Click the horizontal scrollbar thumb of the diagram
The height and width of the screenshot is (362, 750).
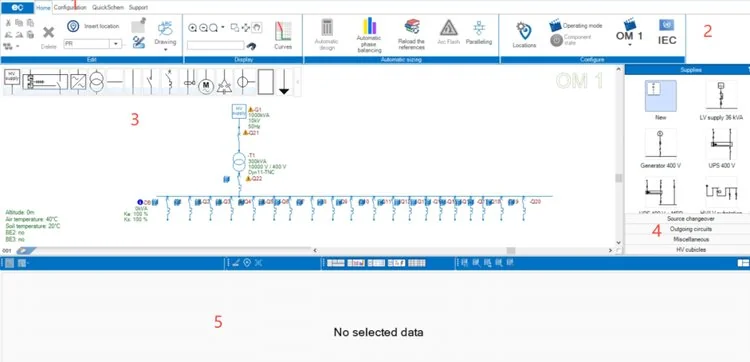[511, 251]
